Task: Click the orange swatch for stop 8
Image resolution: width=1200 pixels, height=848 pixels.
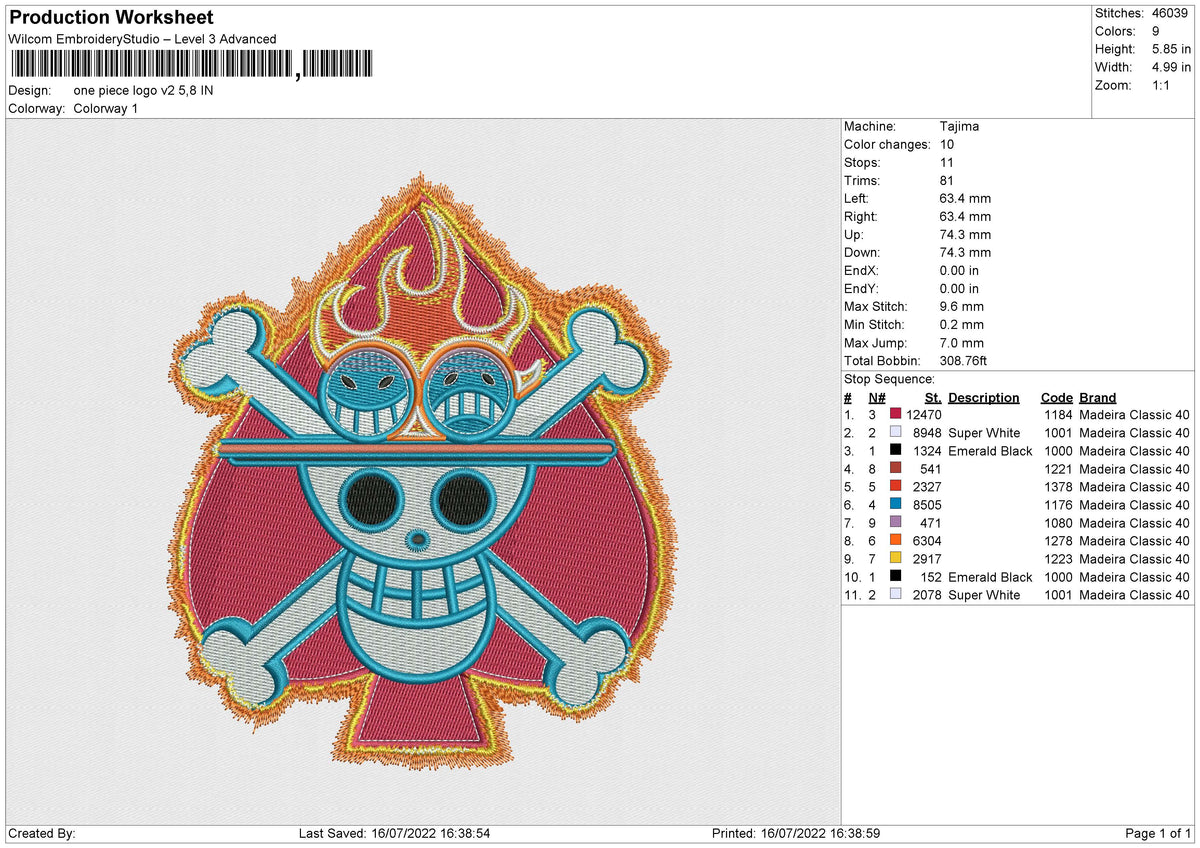Action: coord(895,540)
